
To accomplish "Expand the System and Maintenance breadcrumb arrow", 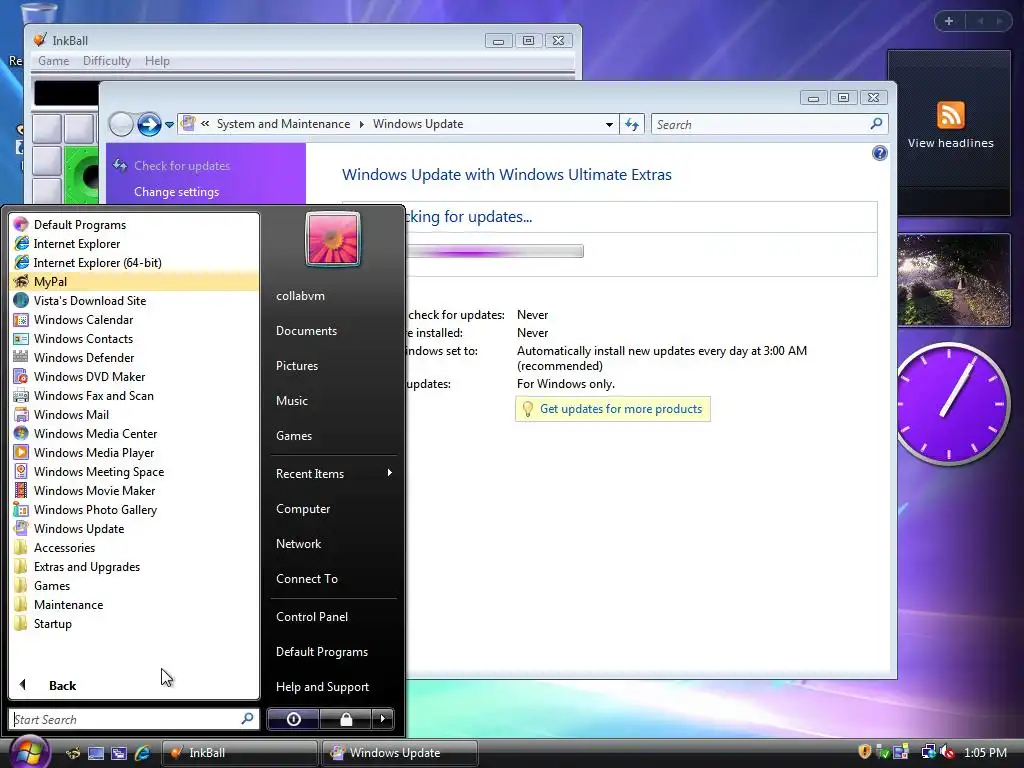I will click(x=362, y=124).
